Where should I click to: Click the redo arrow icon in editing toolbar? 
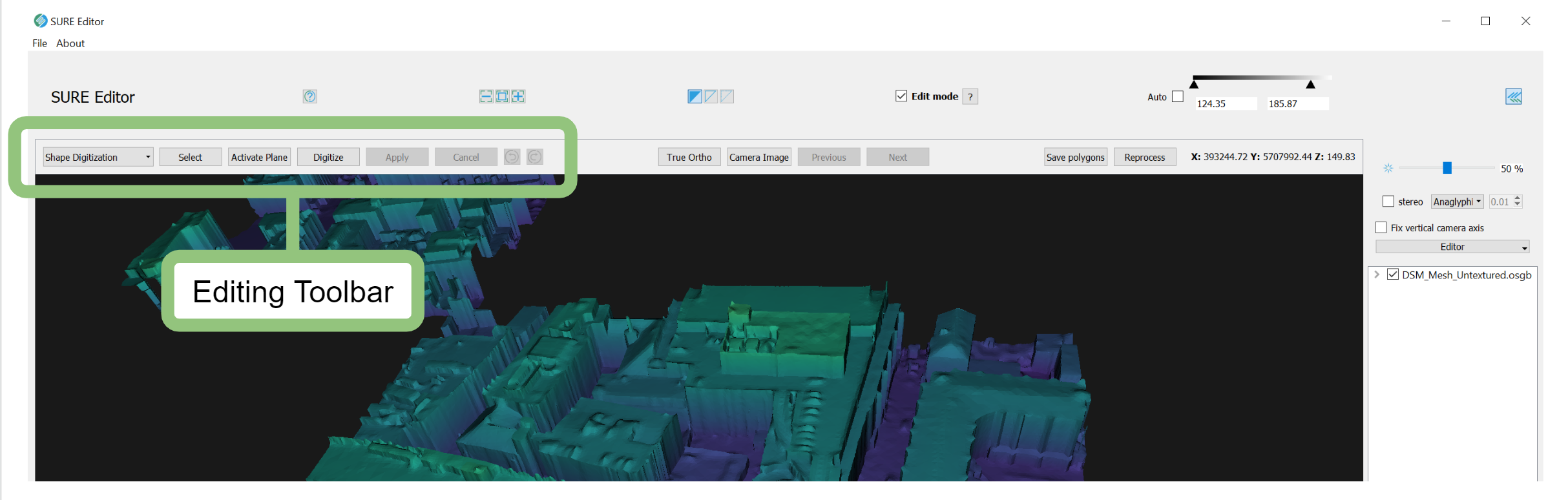[535, 157]
